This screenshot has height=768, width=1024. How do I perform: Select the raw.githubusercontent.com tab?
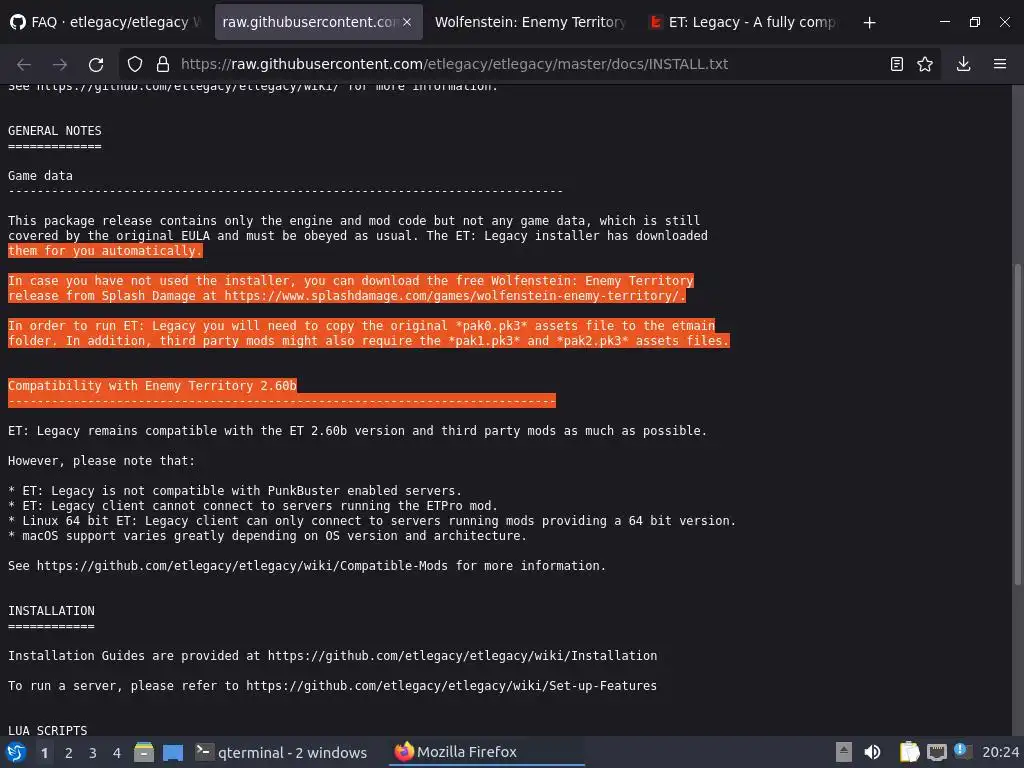(319, 22)
